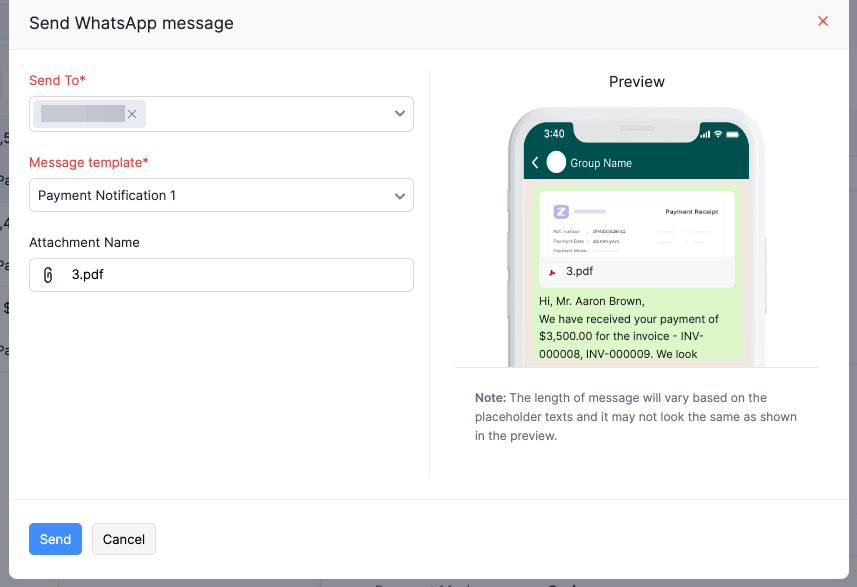Viewport: 857px width, 587px height.
Task: Click the group avatar circle in the preview
Action: tap(557, 162)
